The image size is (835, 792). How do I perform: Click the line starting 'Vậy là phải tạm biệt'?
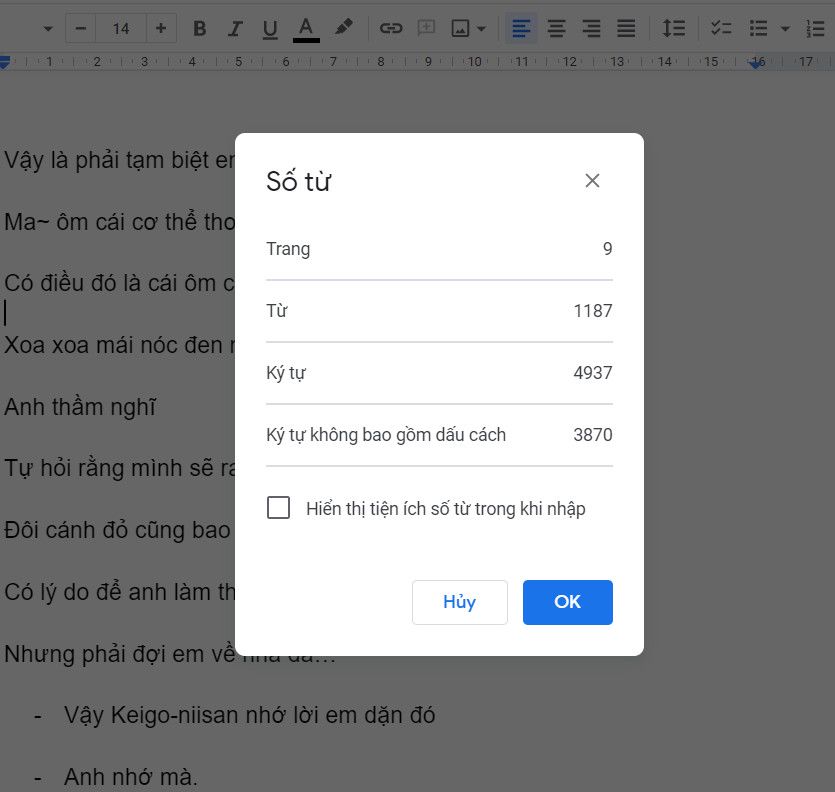coord(119,160)
